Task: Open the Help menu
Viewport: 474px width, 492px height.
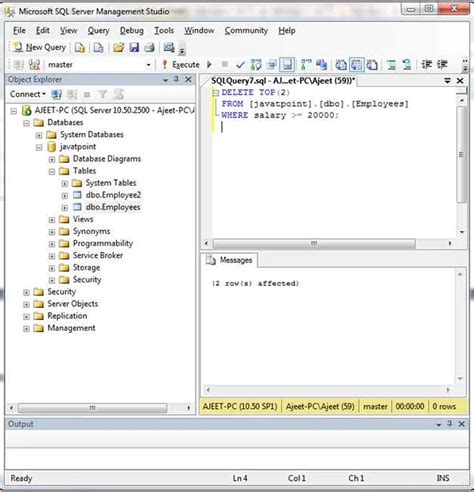Action: tap(287, 31)
